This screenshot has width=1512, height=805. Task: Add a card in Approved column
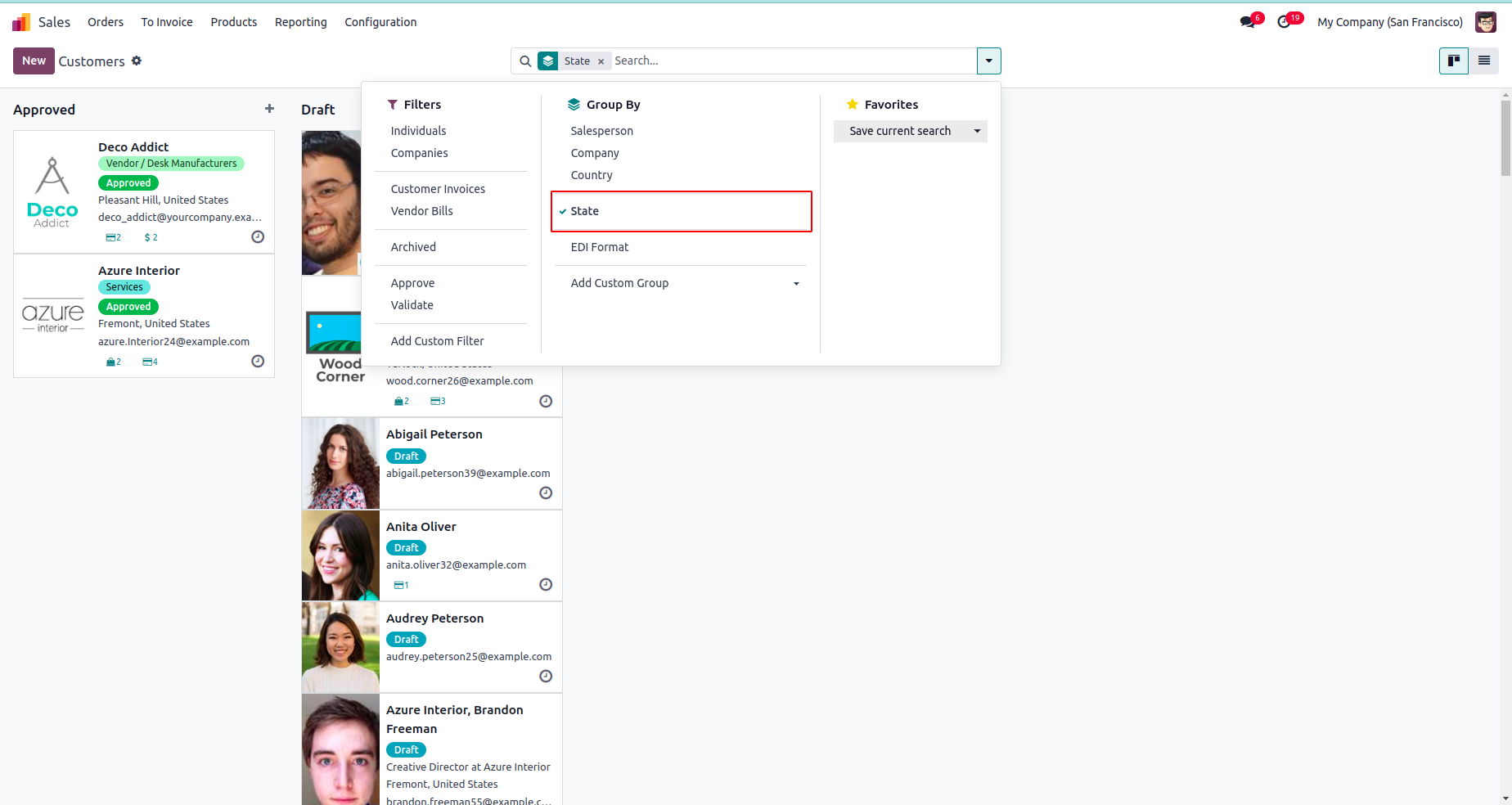269,109
